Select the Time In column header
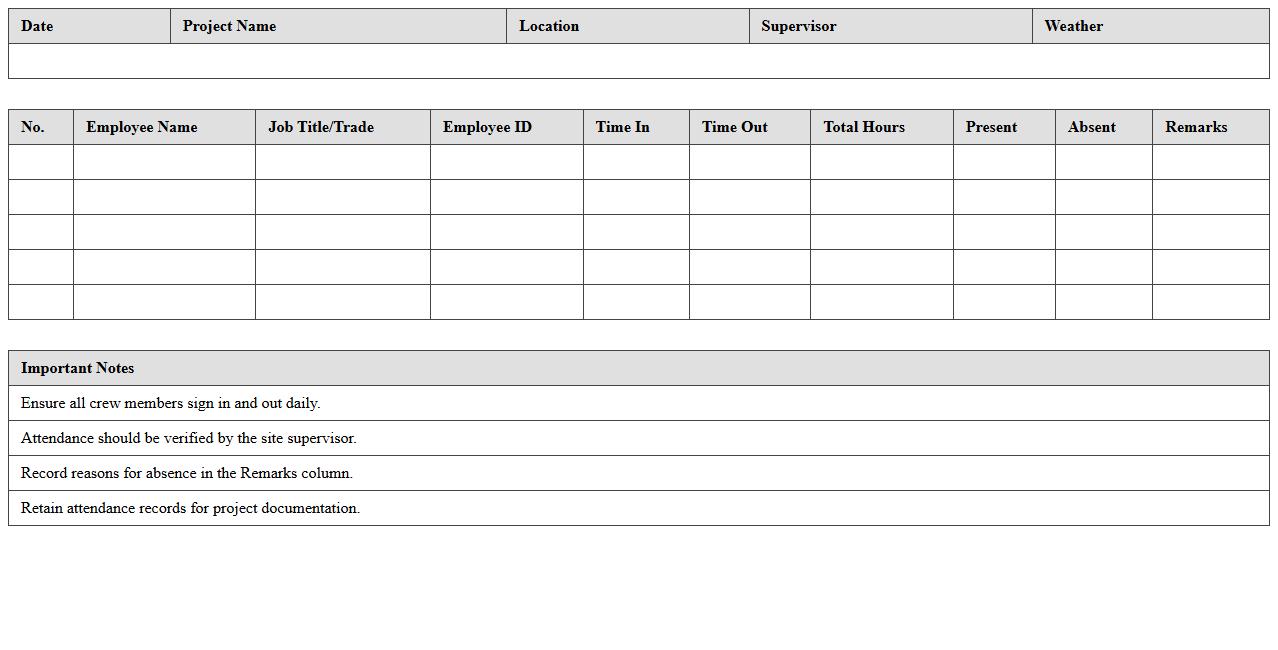Image resolution: width=1278 pixels, height=650 pixels. point(636,127)
